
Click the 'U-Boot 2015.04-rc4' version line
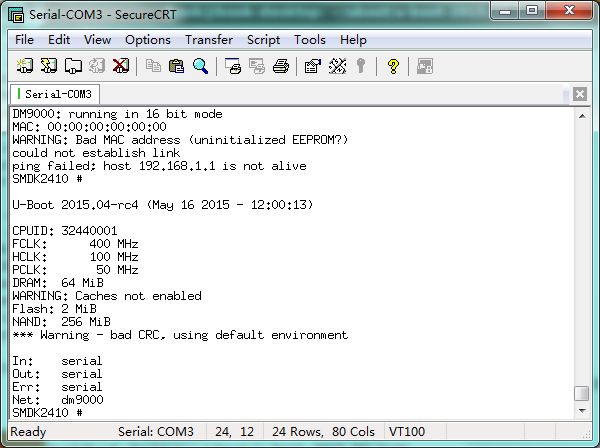[163, 205]
